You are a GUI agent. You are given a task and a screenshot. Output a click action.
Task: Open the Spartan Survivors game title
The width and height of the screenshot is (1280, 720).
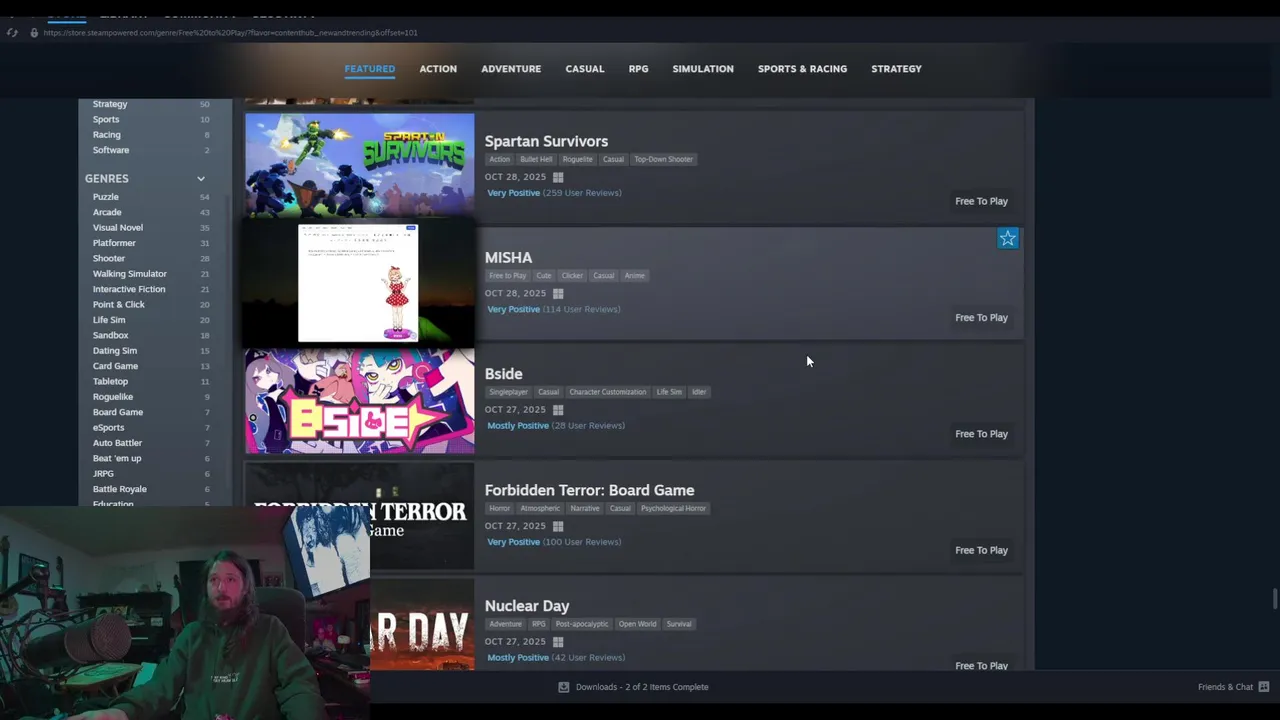[x=546, y=141]
